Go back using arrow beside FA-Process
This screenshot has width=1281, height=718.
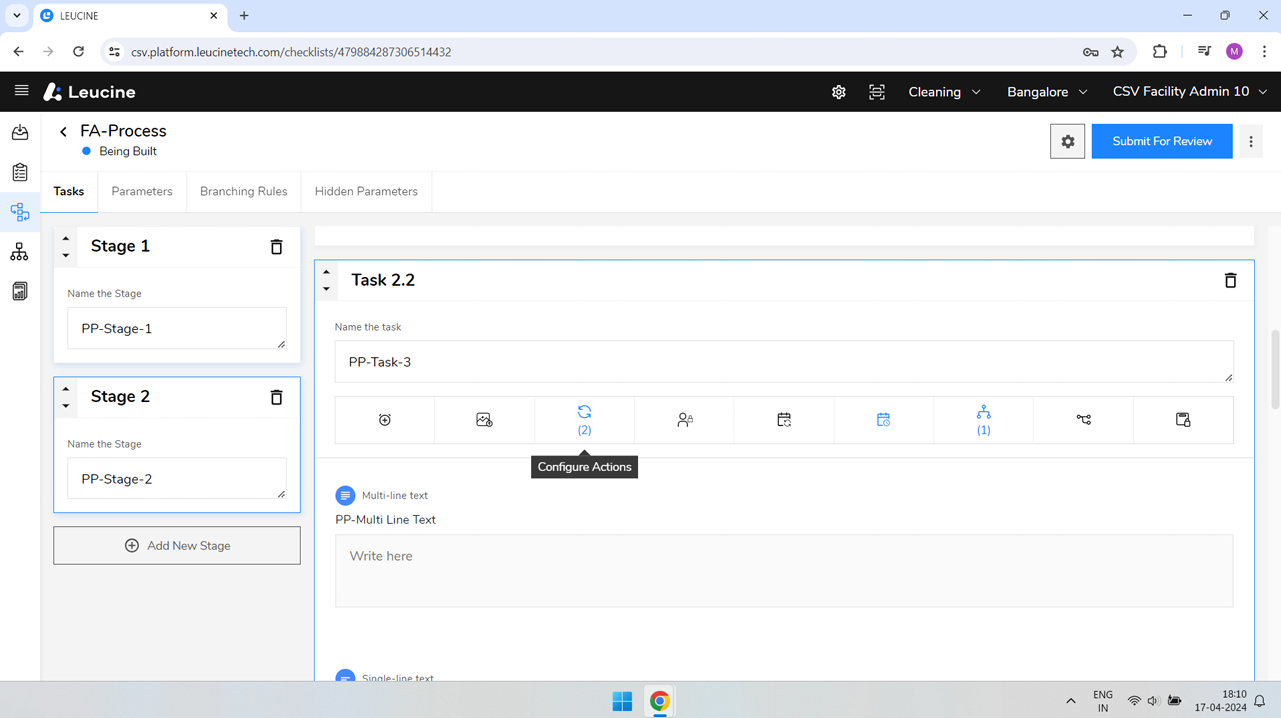coord(63,131)
